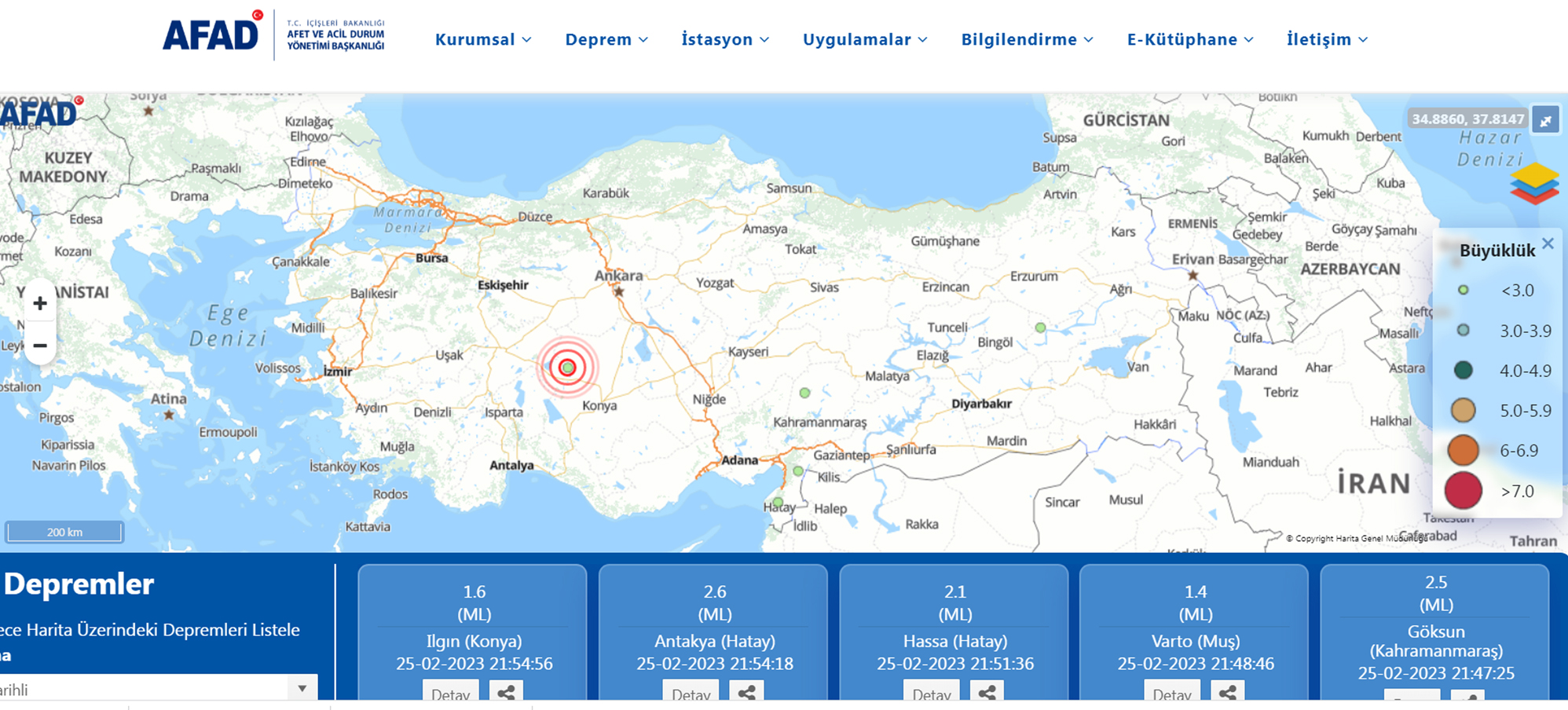Share the Hassa (Hatay) earthquake
This screenshot has height=710, width=1568.
[987, 692]
